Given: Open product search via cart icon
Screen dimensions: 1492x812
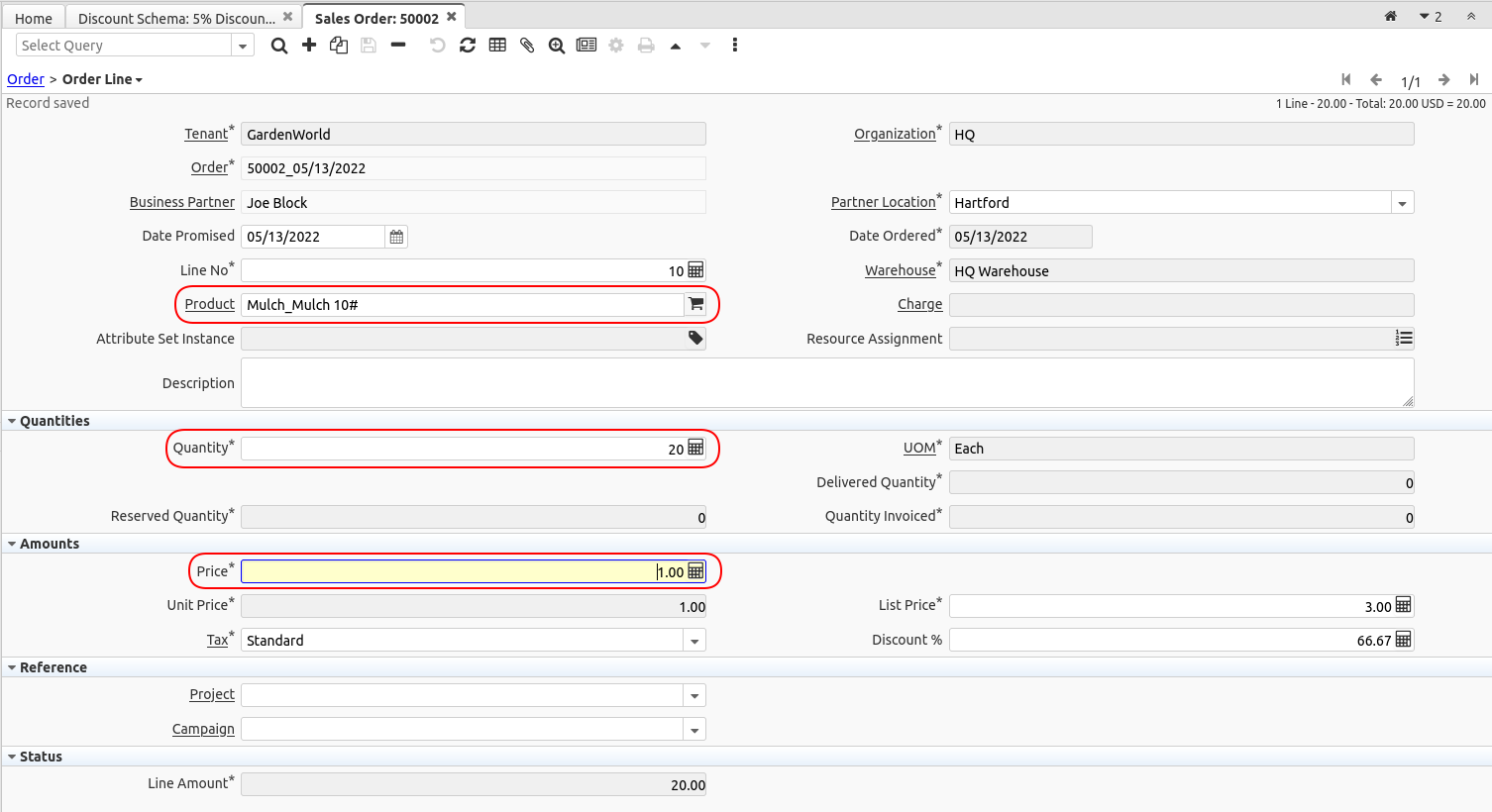Looking at the screenshot, I should click(x=695, y=305).
